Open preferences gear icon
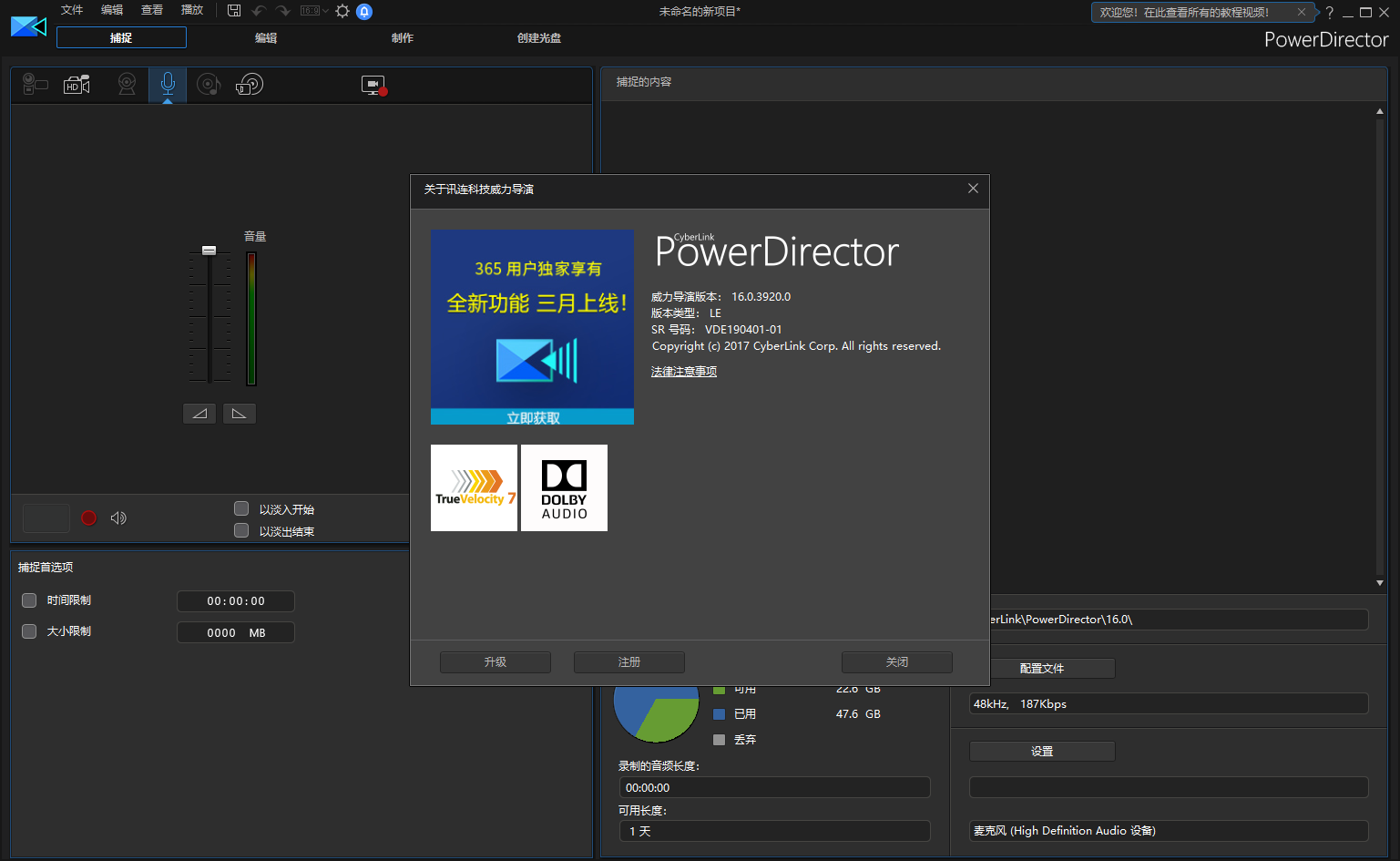Screen dimensions: 1400x861 coord(342,11)
